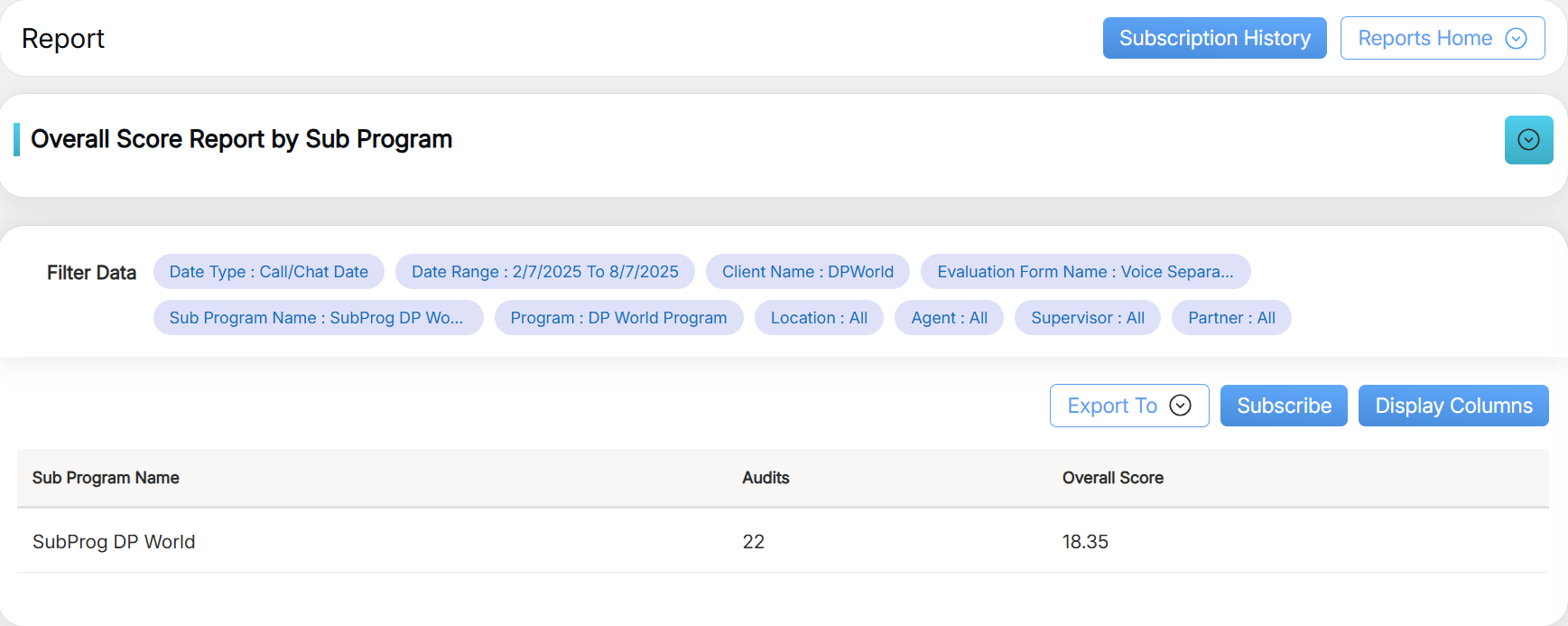Click the Subscribe button
Screen dimensions: 1568x626
click(1283, 406)
